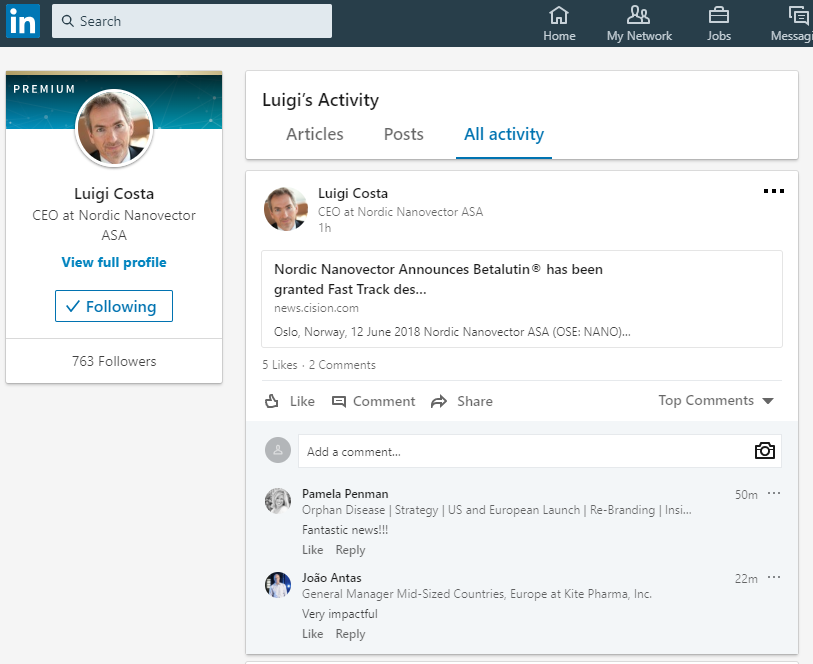View the 5 Likes count
This screenshot has height=664, width=813.
point(280,365)
